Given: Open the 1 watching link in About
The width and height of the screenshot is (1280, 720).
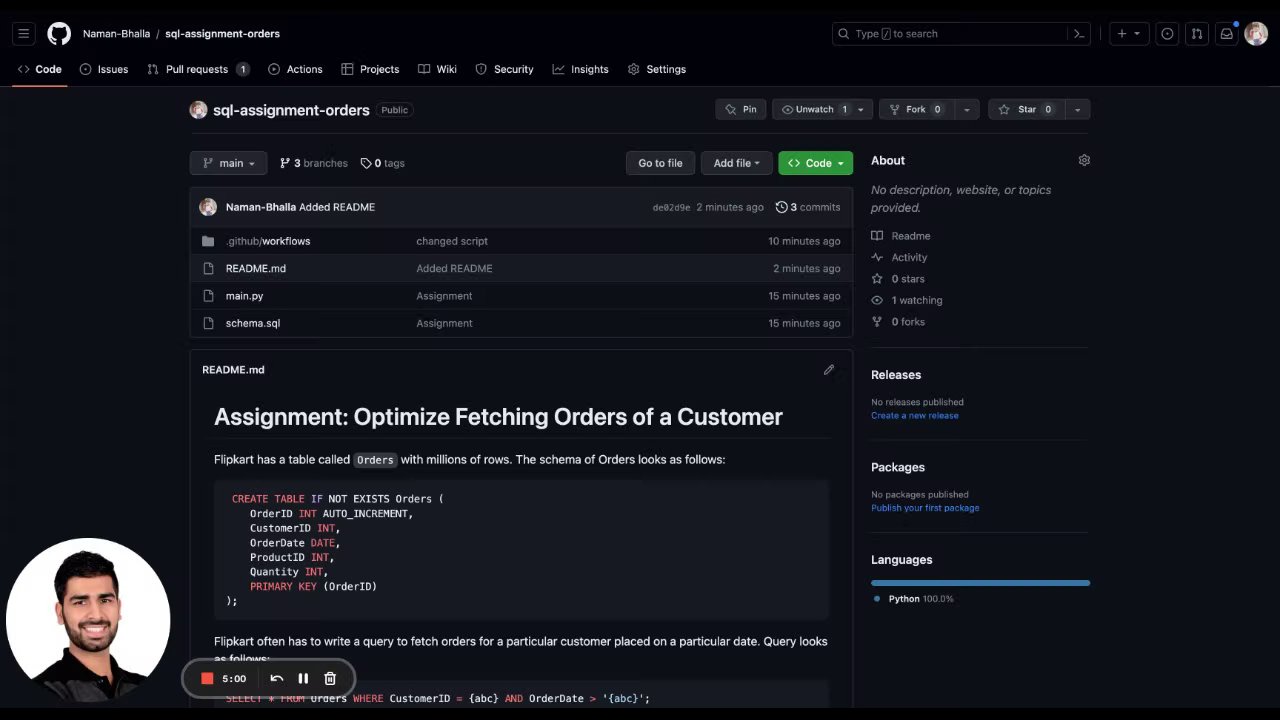Looking at the screenshot, I should pyautogui.click(x=907, y=300).
